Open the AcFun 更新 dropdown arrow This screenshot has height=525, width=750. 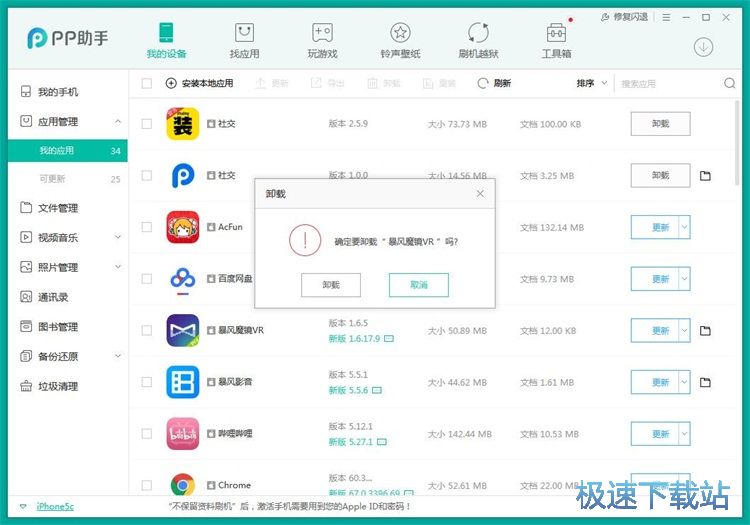pyautogui.click(x=684, y=227)
